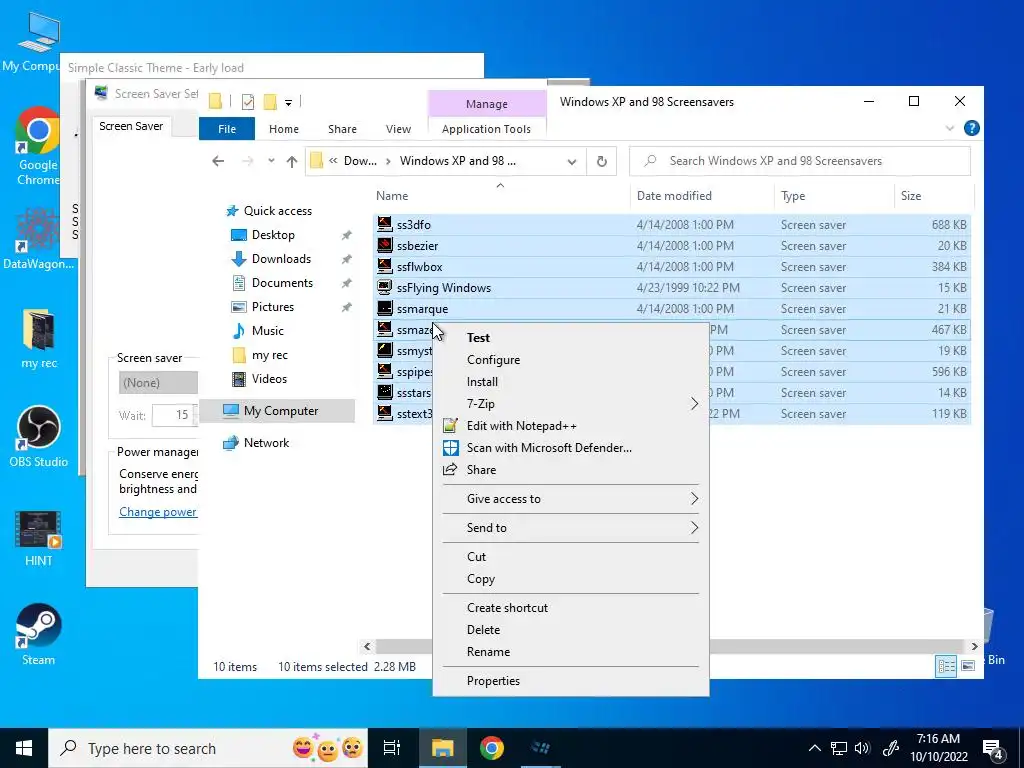
Task: Open Google Chrome desktop shortcut
Action: [x=38, y=146]
